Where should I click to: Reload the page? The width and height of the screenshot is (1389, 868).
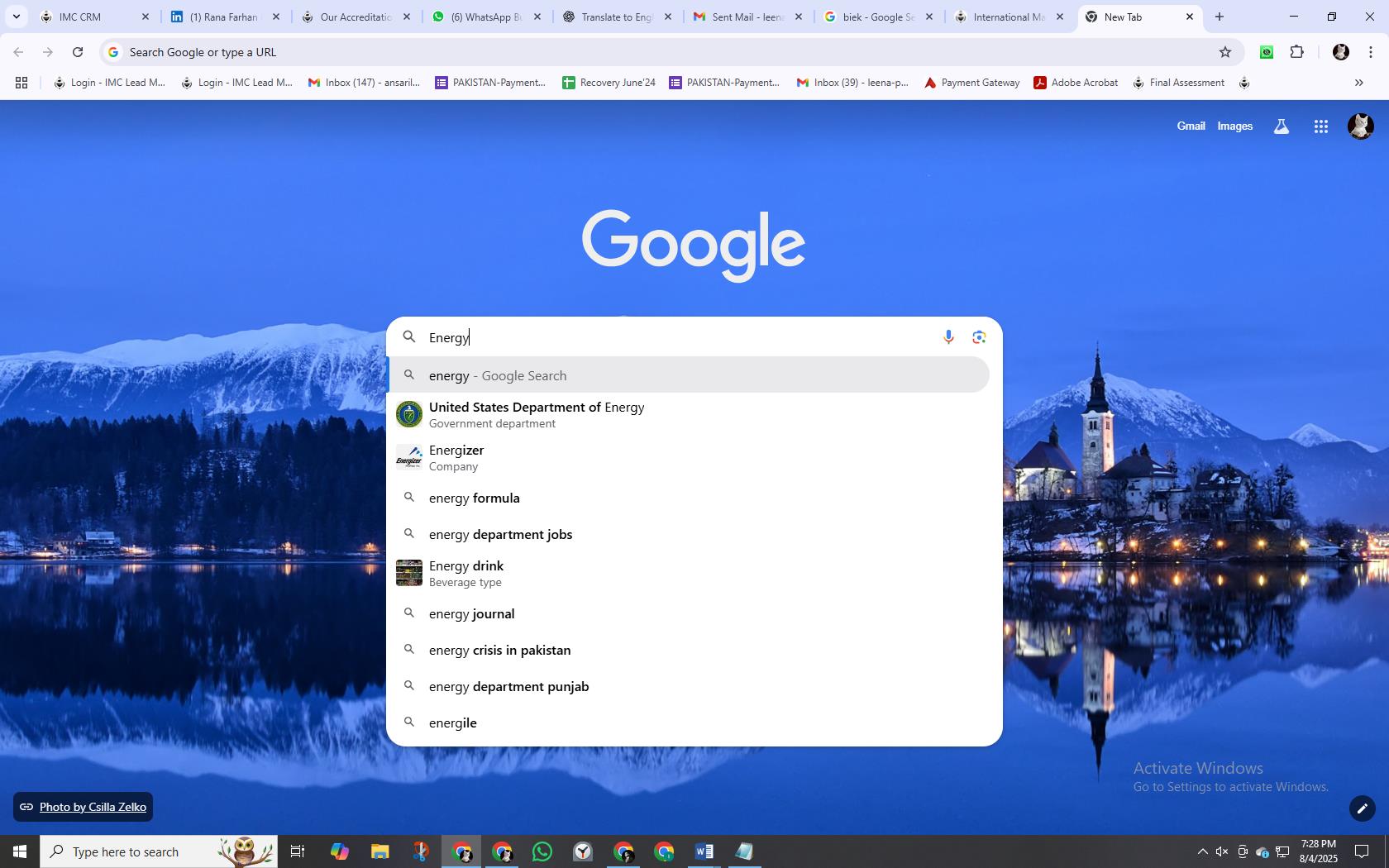(x=78, y=52)
